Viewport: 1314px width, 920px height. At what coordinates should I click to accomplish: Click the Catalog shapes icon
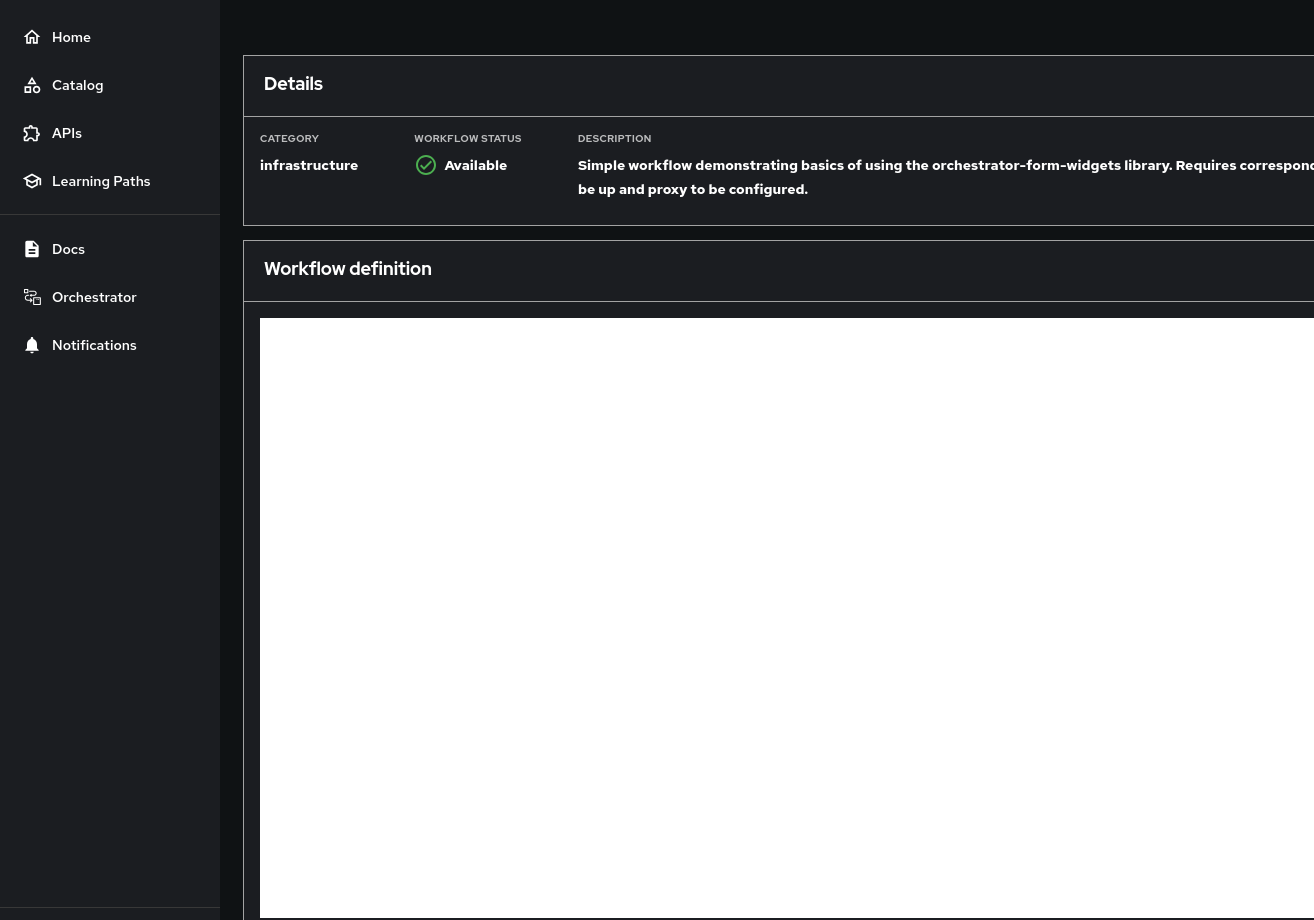pos(32,85)
